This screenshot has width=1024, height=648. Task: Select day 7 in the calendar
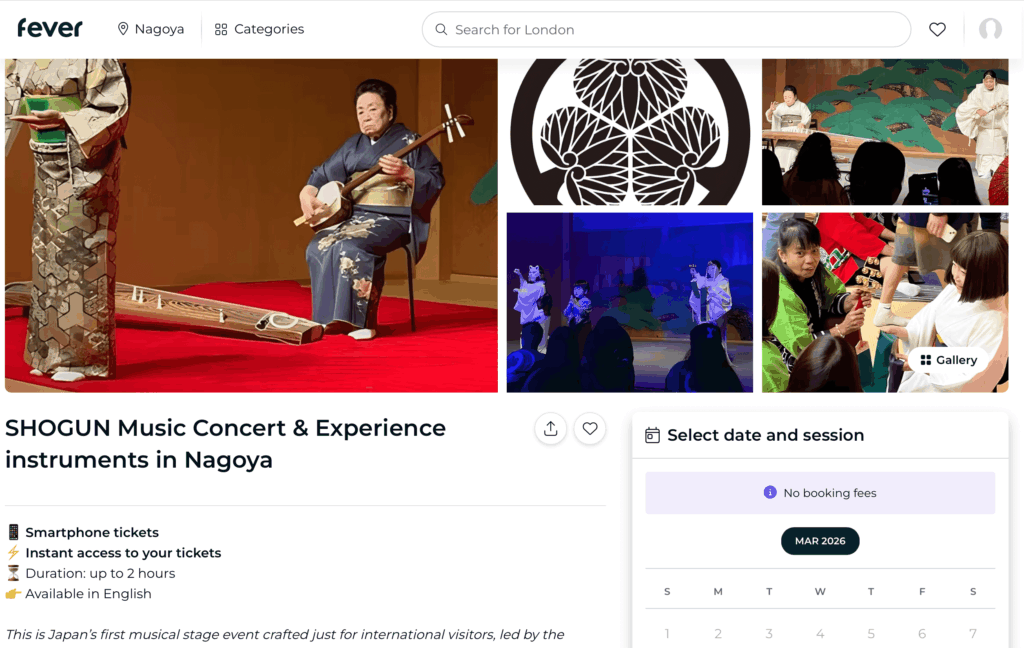pos(973,633)
